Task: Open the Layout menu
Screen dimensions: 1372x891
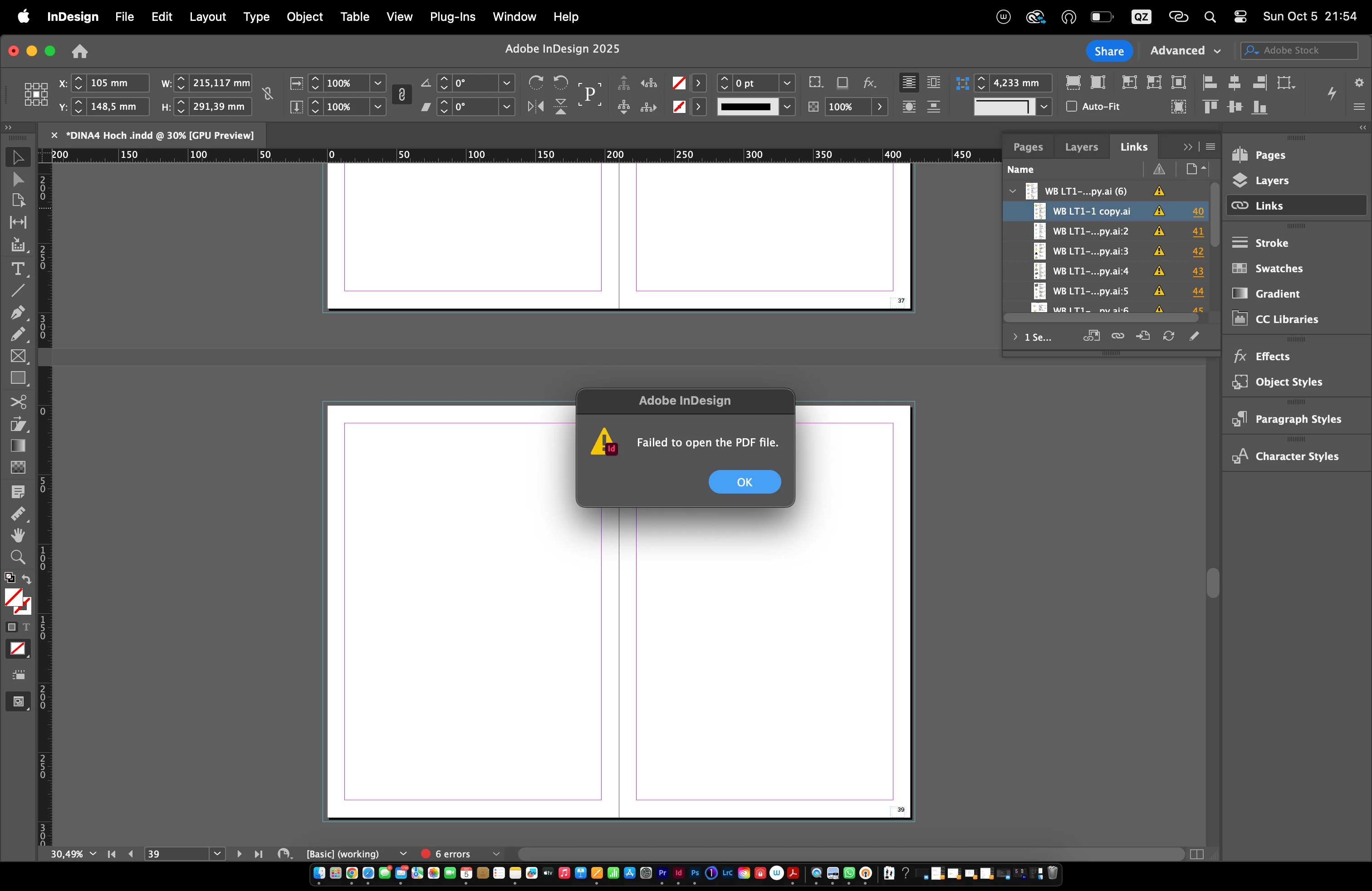Action: [207, 17]
